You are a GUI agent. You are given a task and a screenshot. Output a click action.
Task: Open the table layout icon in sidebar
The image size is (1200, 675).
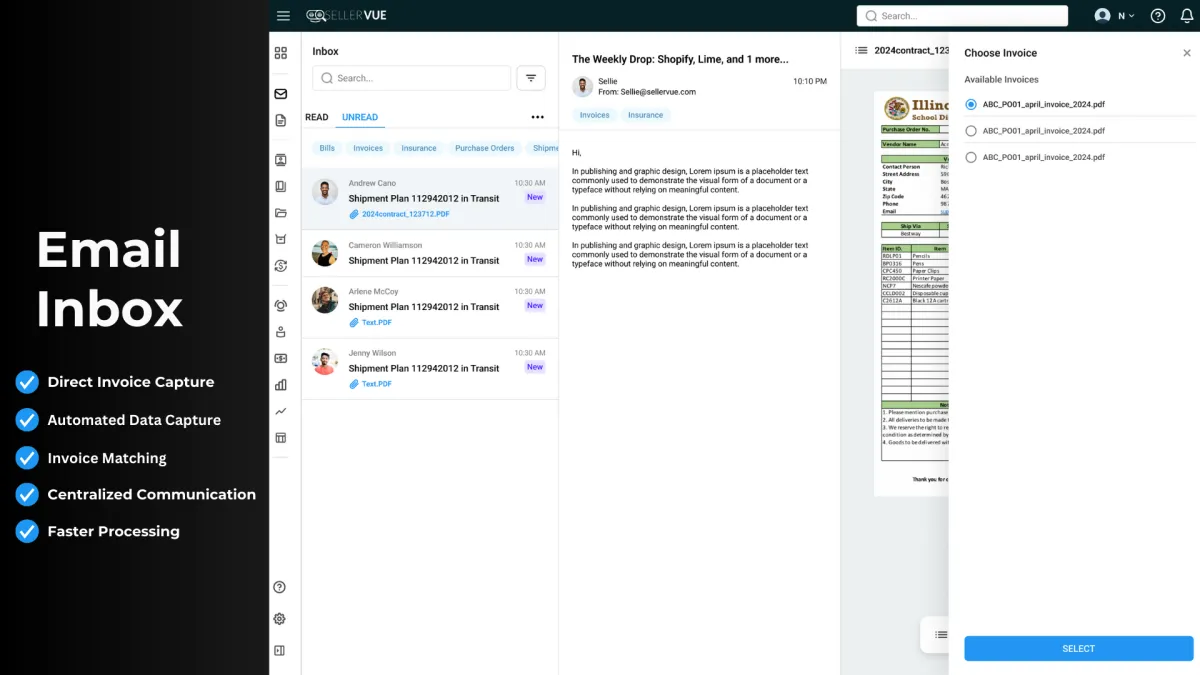tap(281, 437)
